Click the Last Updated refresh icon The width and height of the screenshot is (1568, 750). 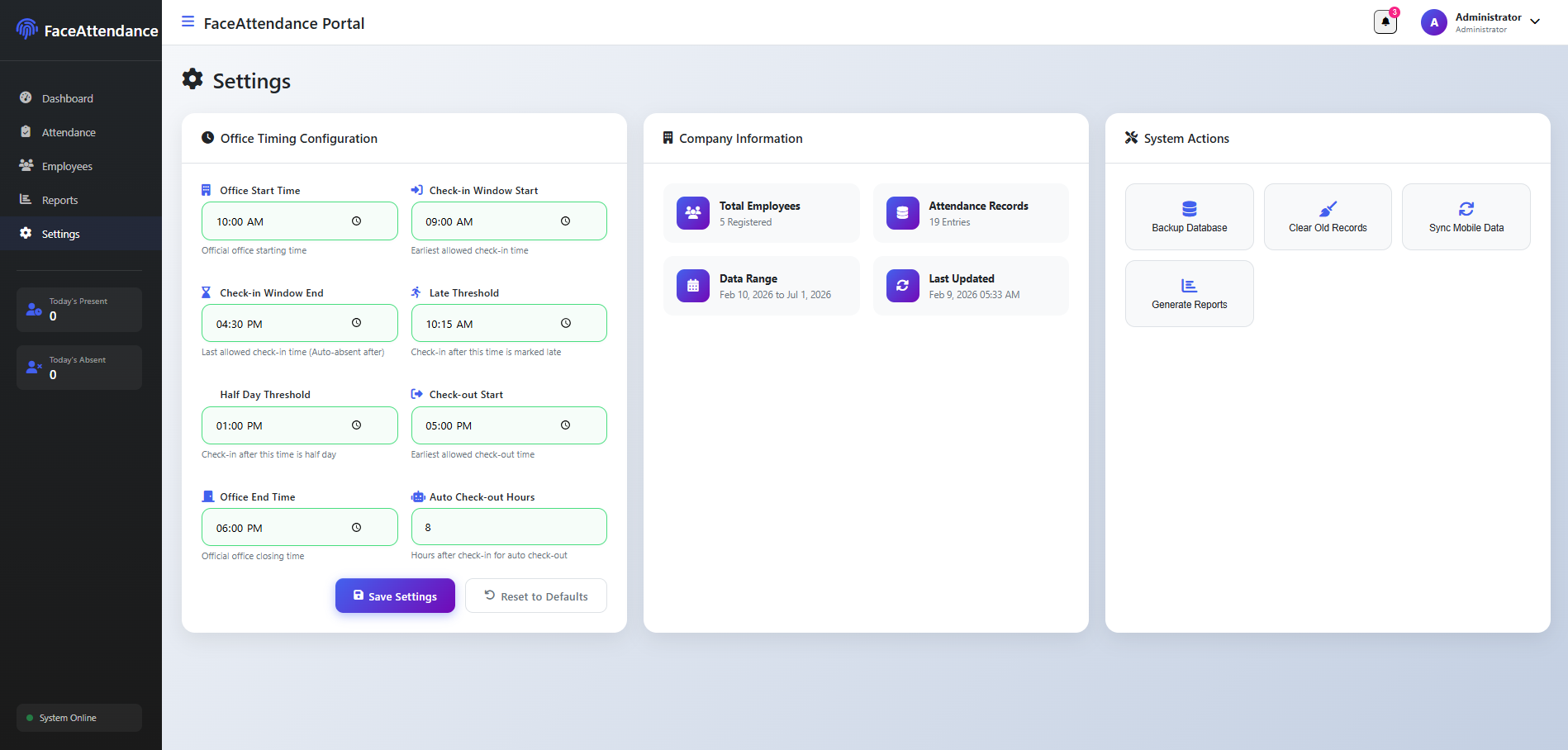click(x=902, y=286)
